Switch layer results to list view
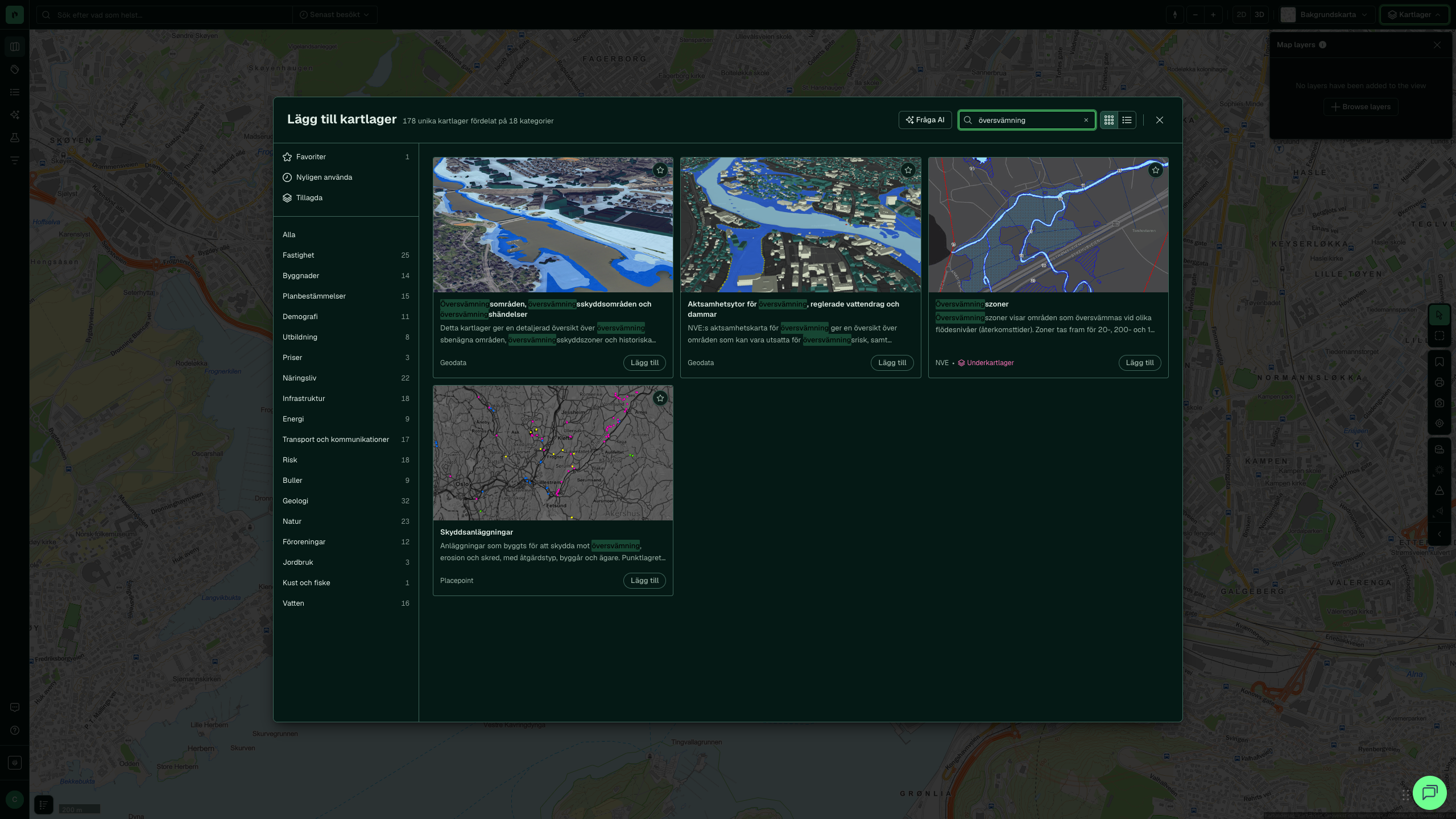This screenshot has width=1456, height=819. click(x=1127, y=120)
